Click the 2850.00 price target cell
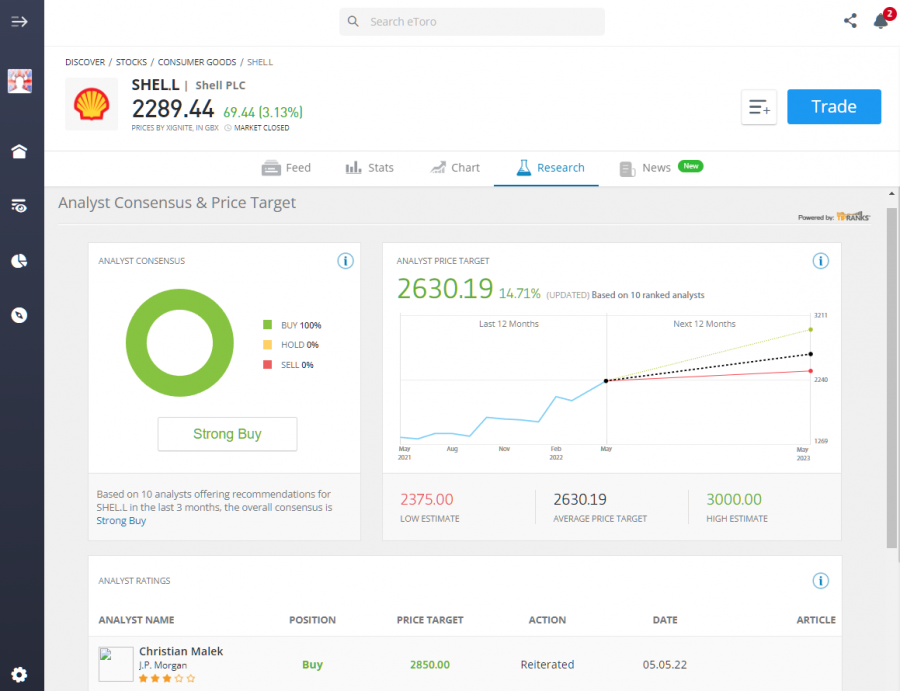This screenshot has width=900, height=691. tap(430, 665)
